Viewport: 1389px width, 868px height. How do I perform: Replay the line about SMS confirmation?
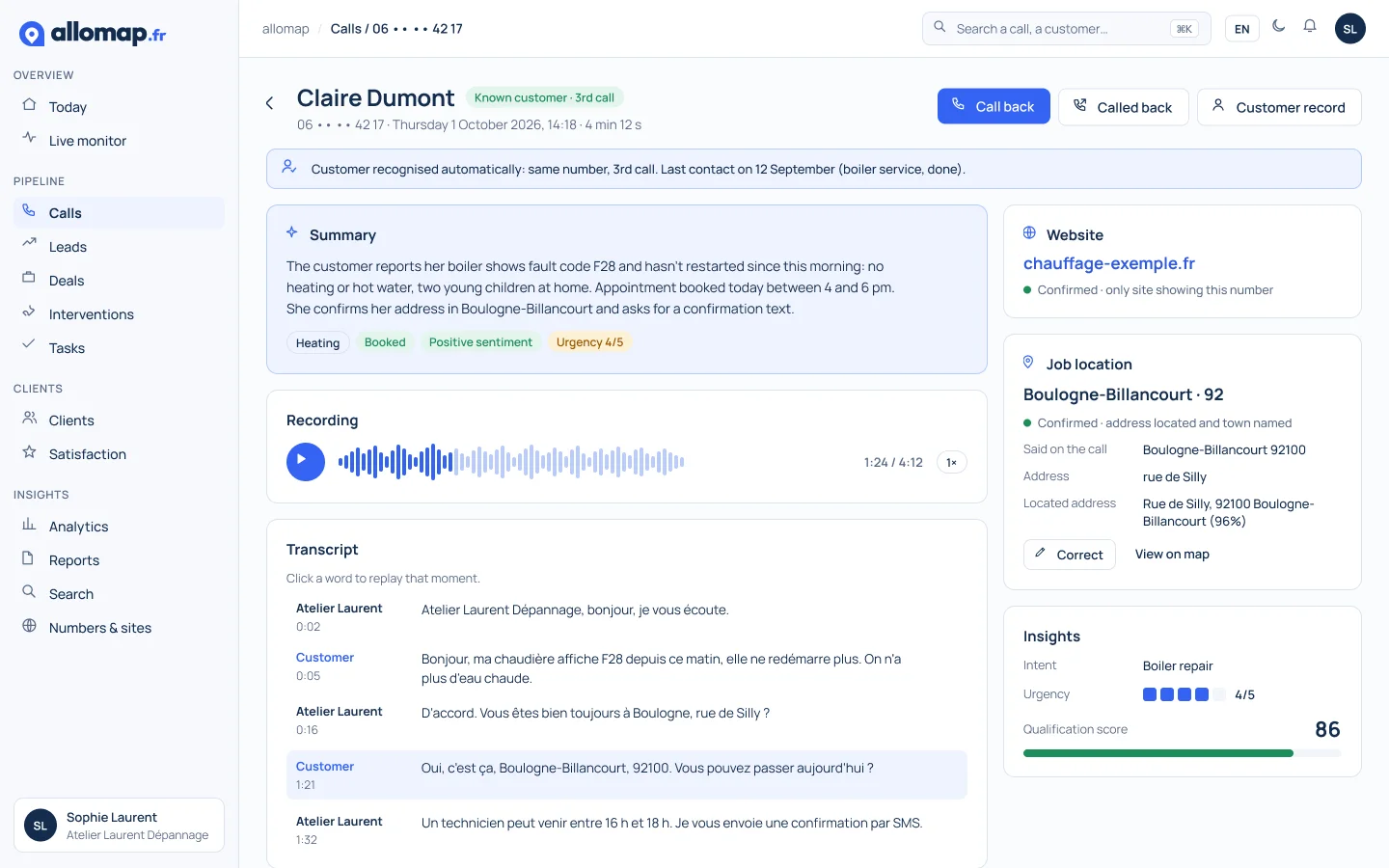pos(627,829)
